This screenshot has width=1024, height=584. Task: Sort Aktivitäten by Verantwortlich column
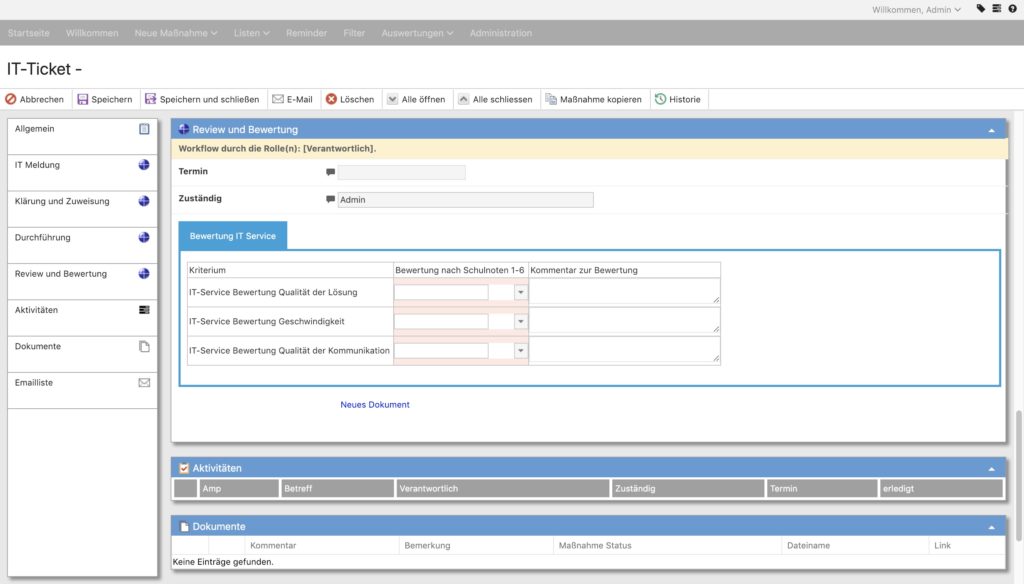coord(502,489)
